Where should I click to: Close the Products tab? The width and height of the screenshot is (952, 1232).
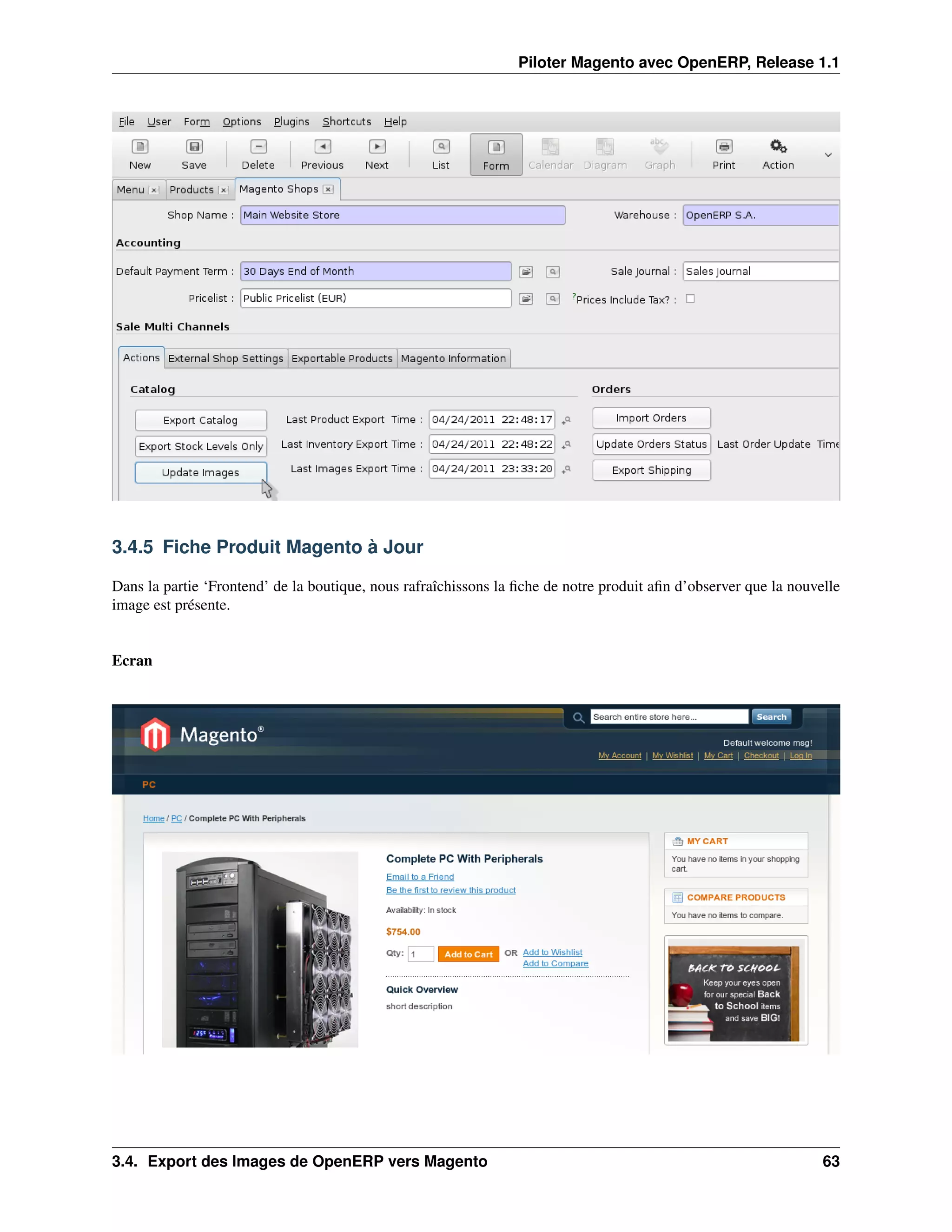[x=224, y=190]
